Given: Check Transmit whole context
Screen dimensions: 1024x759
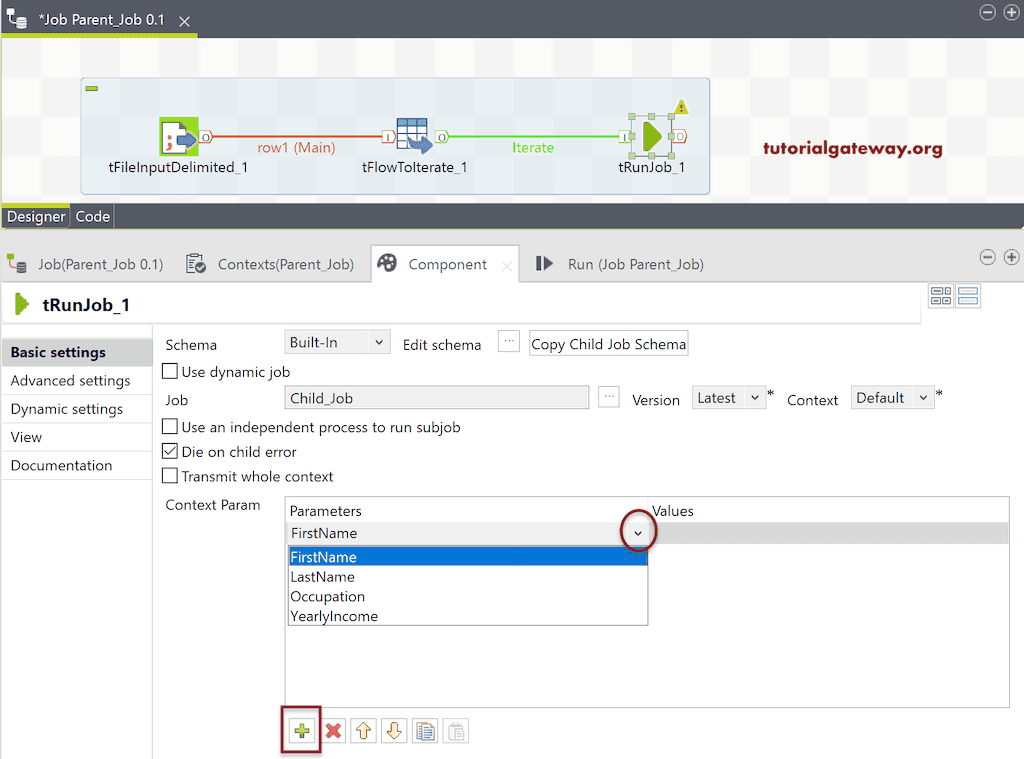Looking at the screenshot, I should pyautogui.click(x=169, y=476).
